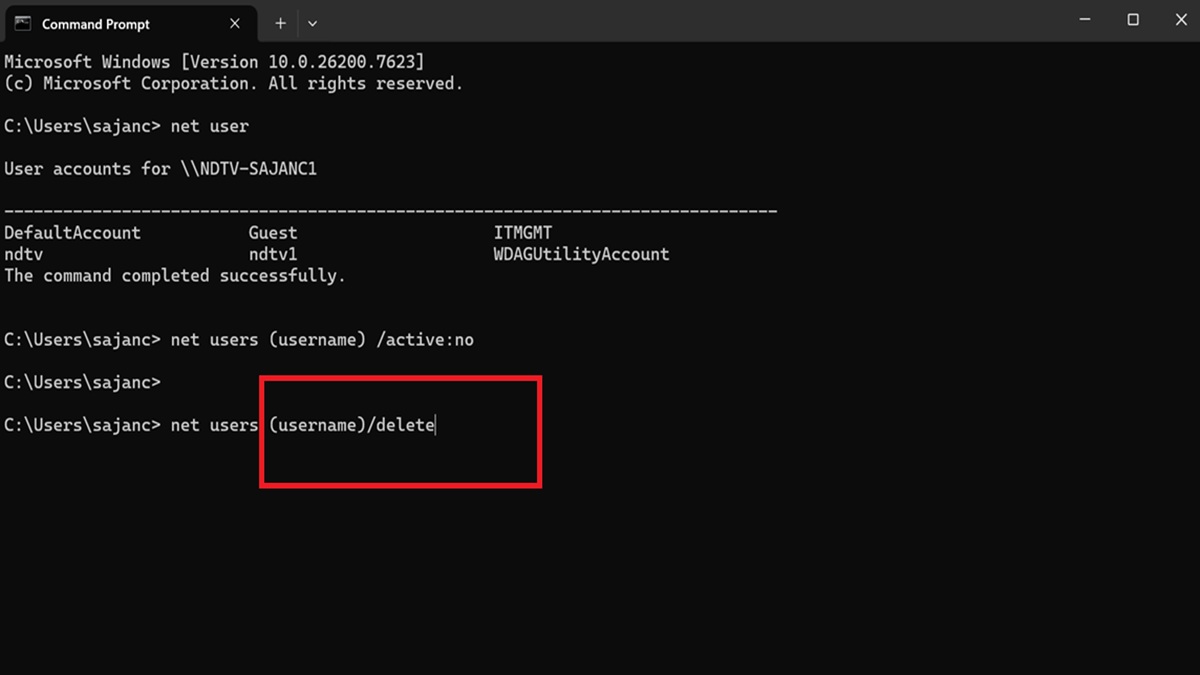Click the ITMGMT account name
The height and width of the screenshot is (675, 1200).
tap(523, 233)
